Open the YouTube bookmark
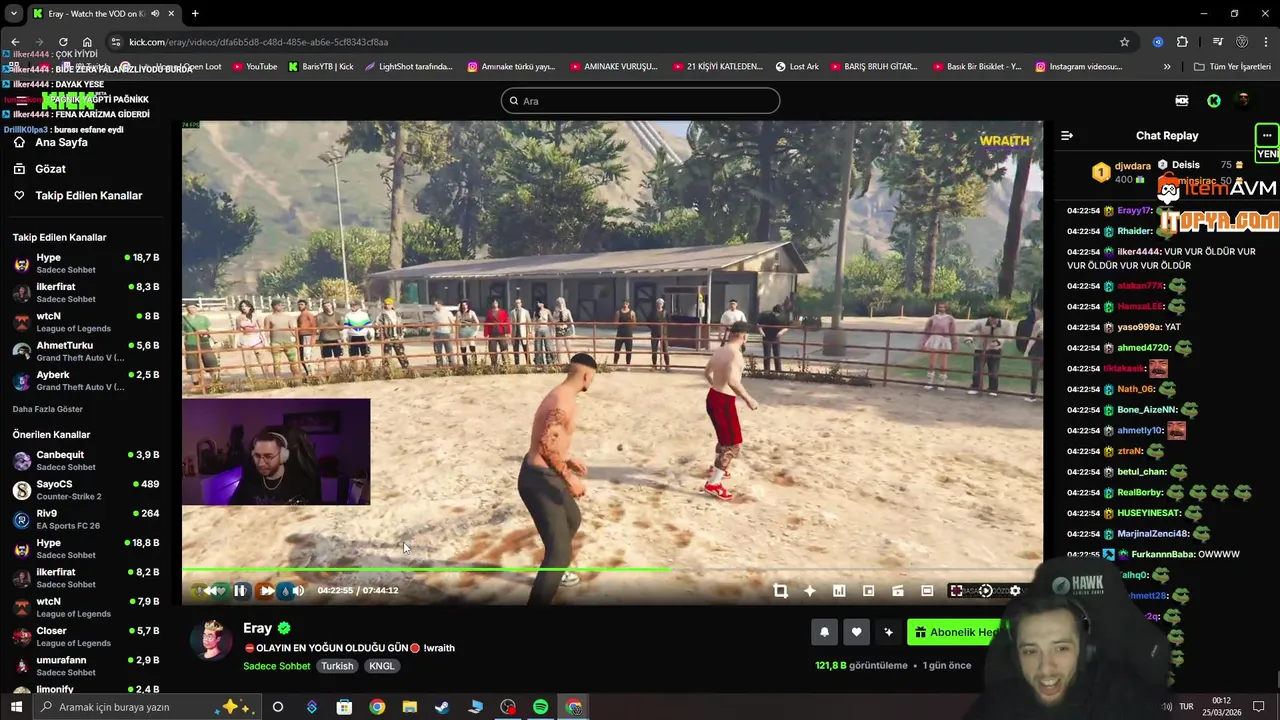1280x720 pixels. tap(254, 67)
